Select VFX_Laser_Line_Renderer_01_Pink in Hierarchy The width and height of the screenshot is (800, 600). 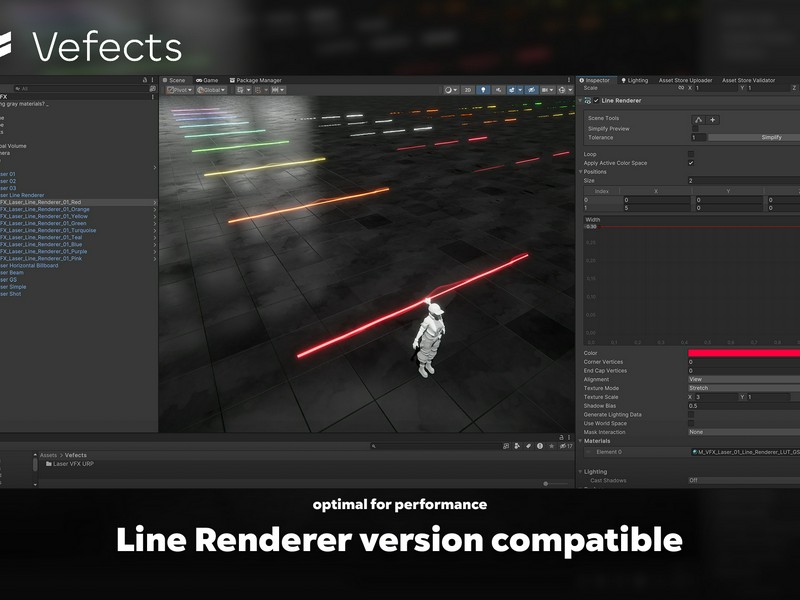click(x=41, y=258)
